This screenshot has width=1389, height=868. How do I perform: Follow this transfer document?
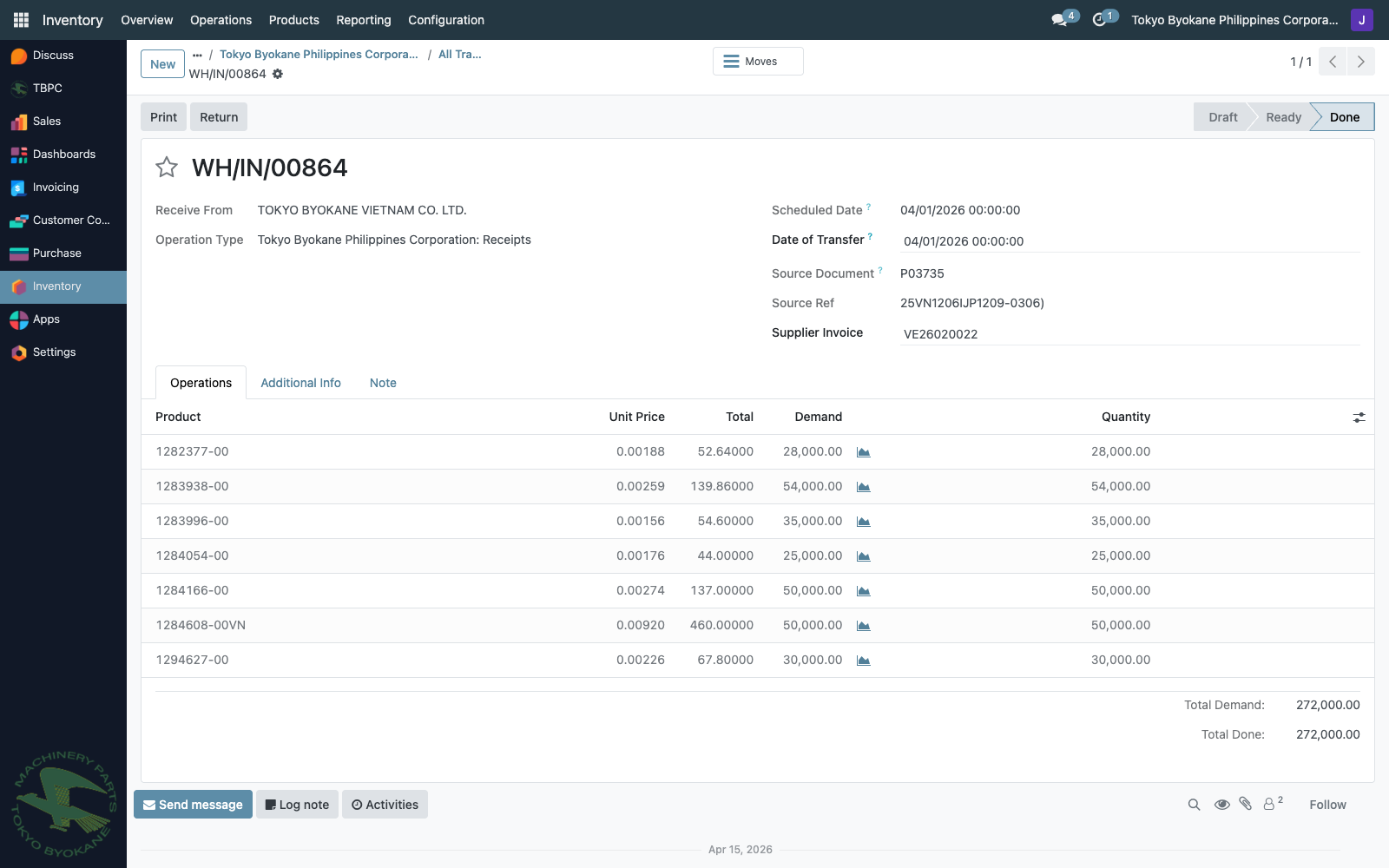click(x=1327, y=805)
